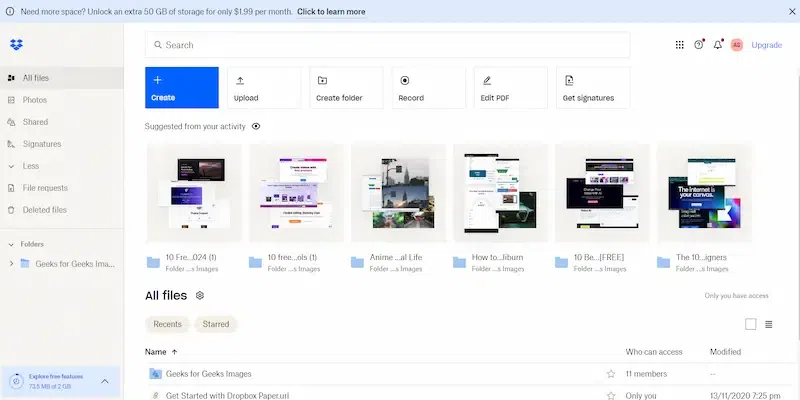Collapse the Explore free features panel chevron
The width and height of the screenshot is (800, 400).
[x=105, y=381]
